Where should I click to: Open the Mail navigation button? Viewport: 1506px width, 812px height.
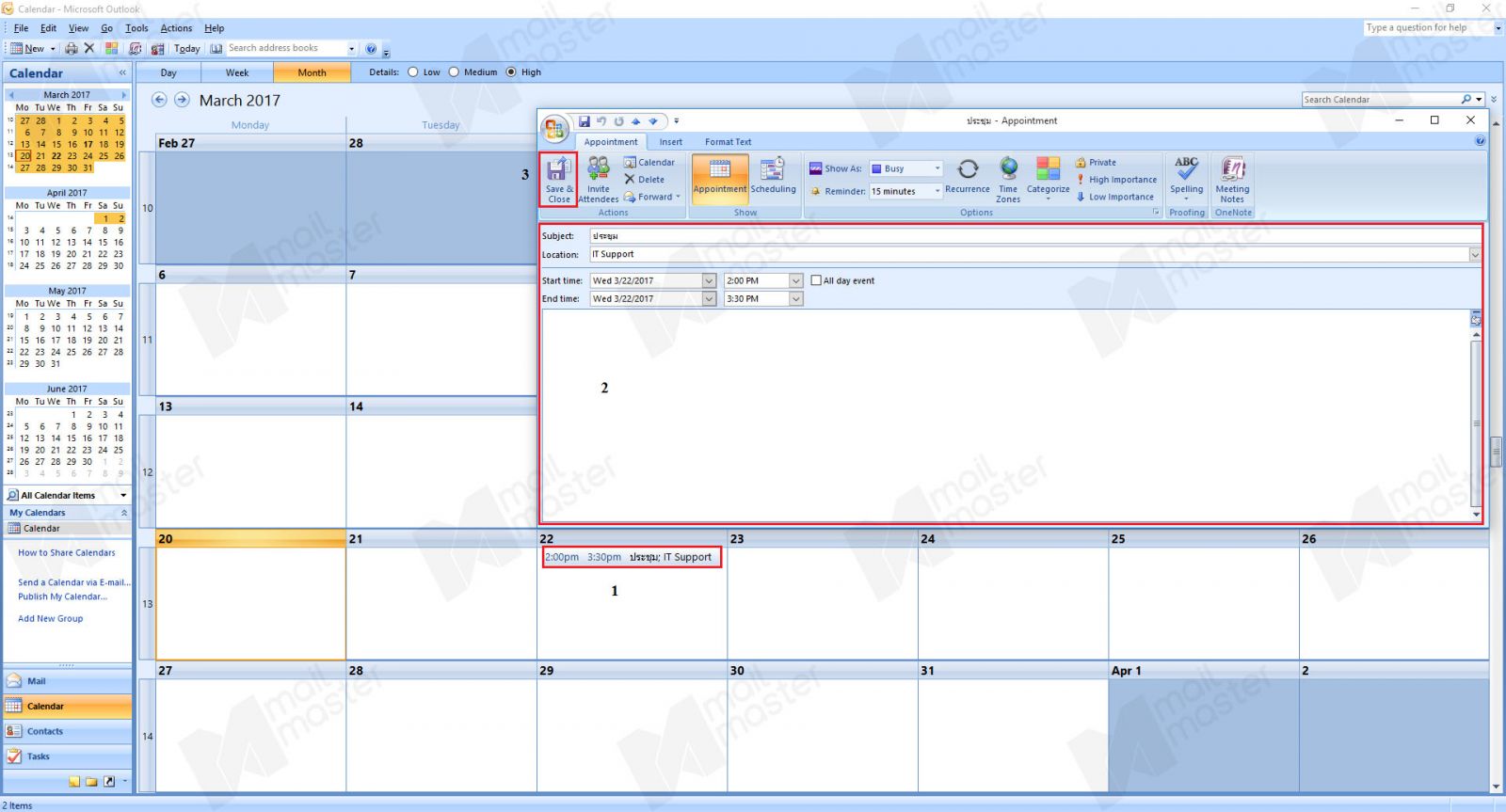(x=68, y=681)
